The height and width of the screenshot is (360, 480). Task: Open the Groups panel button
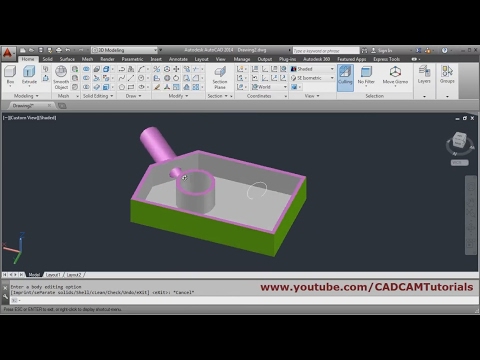(447, 75)
